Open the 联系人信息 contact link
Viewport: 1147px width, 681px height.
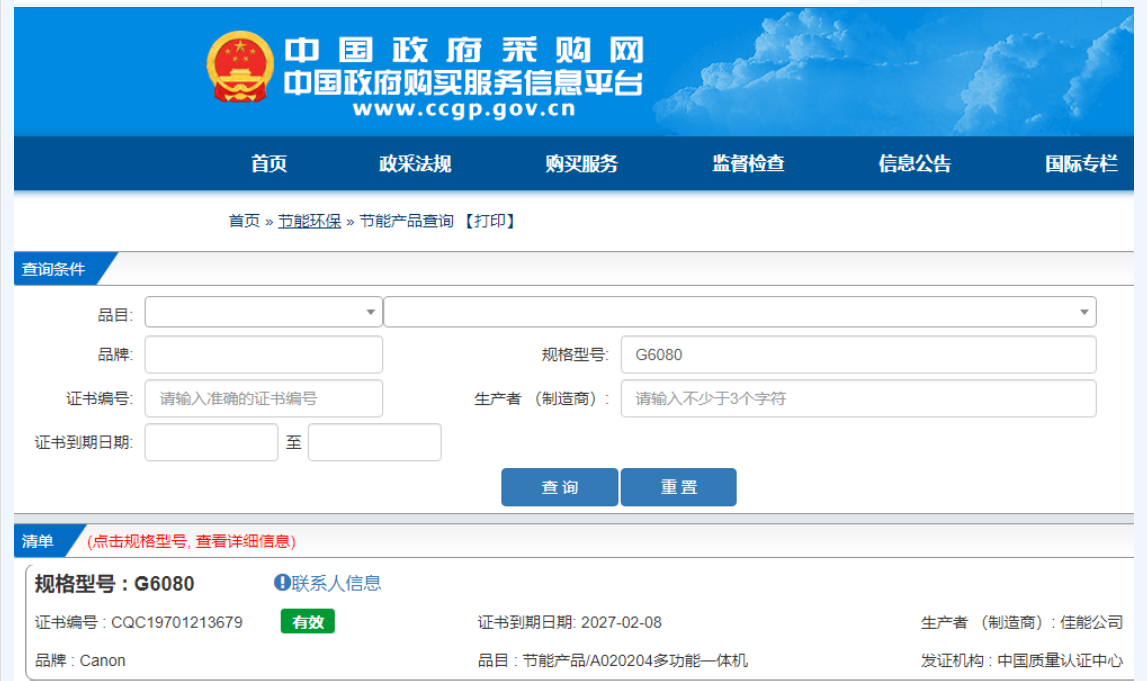pos(336,583)
